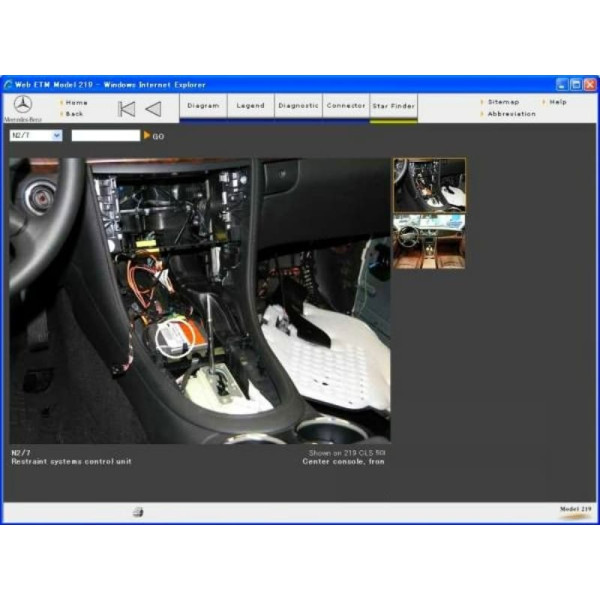Screen dimensions: 600x600
Task: Open the Legend tab
Action: coord(250,106)
